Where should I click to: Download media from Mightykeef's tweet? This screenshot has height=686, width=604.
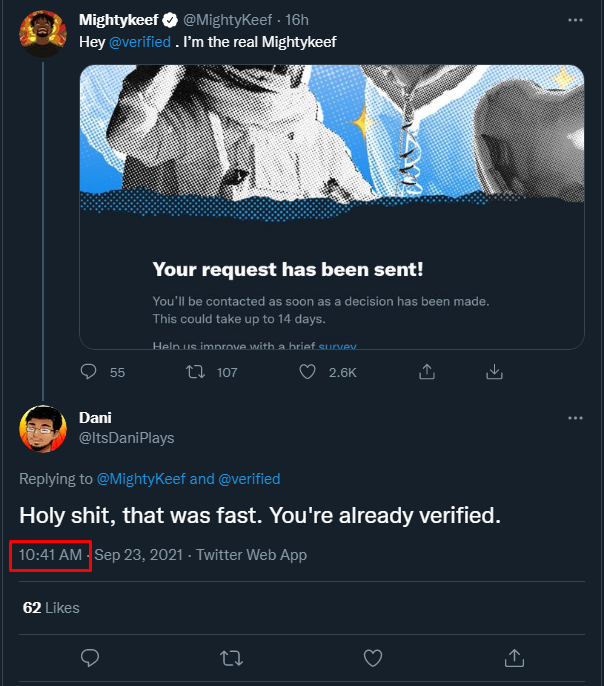click(x=493, y=372)
